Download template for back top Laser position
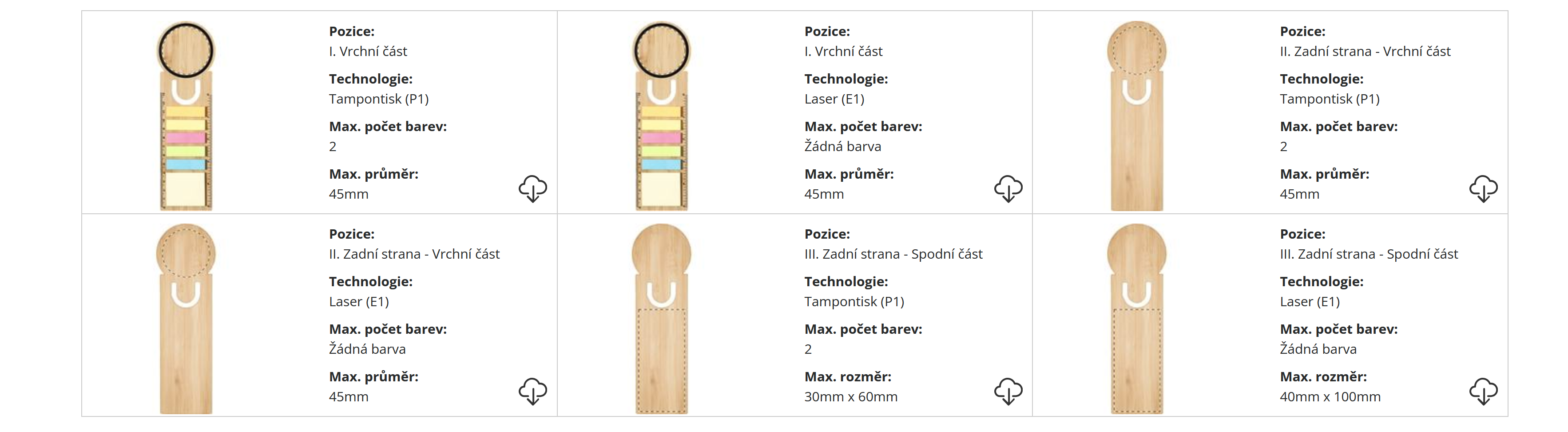Screen dimensions: 1568x432 point(532,391)
